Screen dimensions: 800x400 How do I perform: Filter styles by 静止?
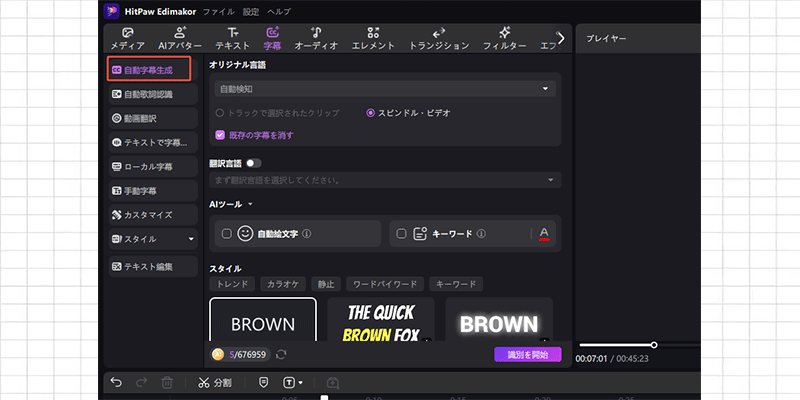[326, 284]
